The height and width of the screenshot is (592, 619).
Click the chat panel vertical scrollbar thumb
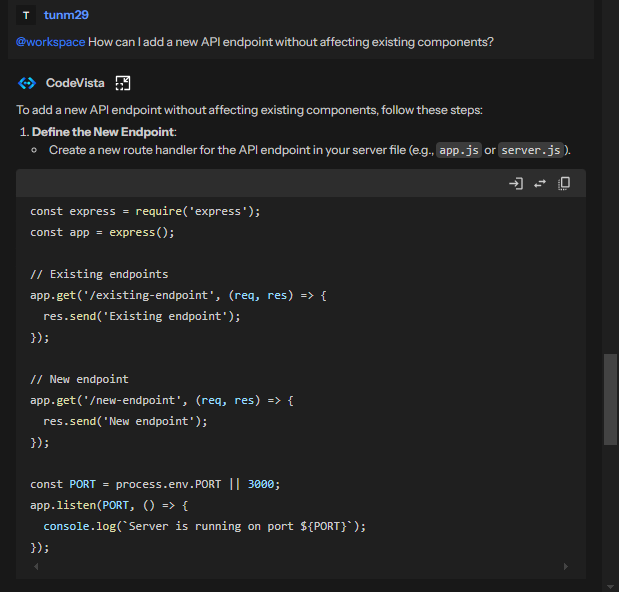click(610, 400)
